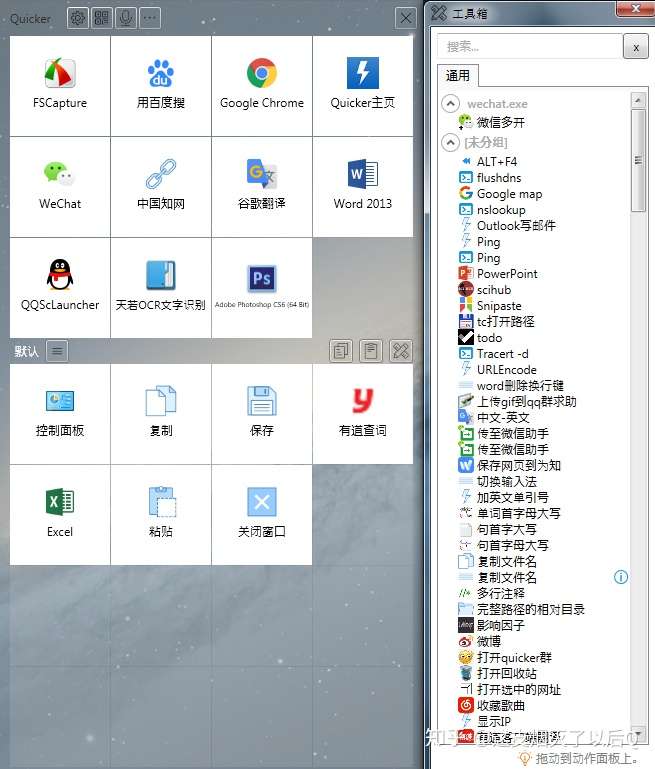This screenshot has height=769, width=655.
Task: Select tc打开路径 action
Action: point(496,322)
